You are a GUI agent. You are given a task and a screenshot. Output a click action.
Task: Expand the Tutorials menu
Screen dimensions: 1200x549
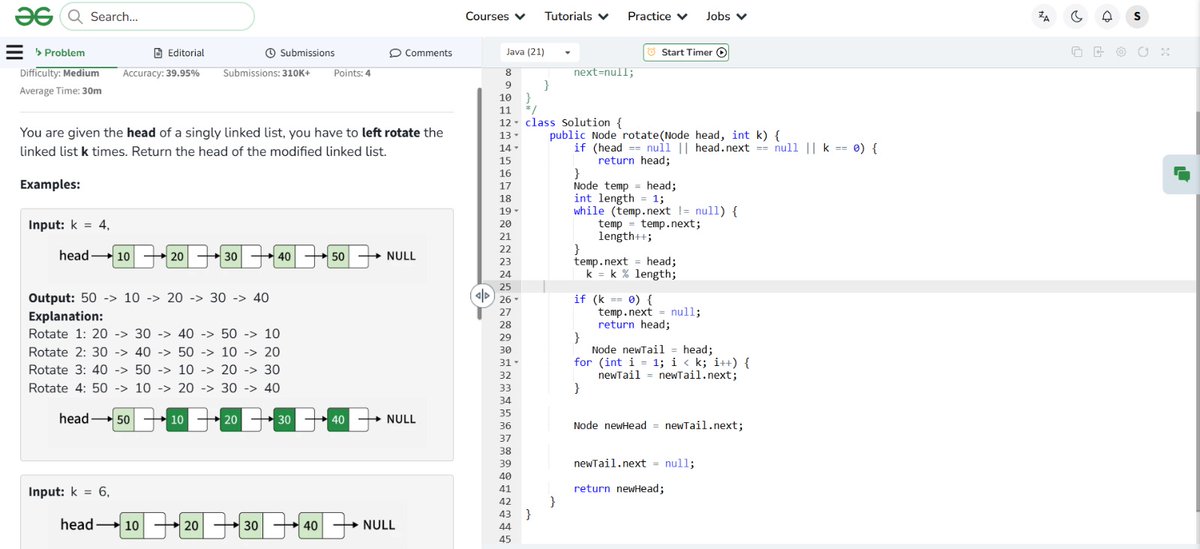pyautogui.click(x=576, y=16)
